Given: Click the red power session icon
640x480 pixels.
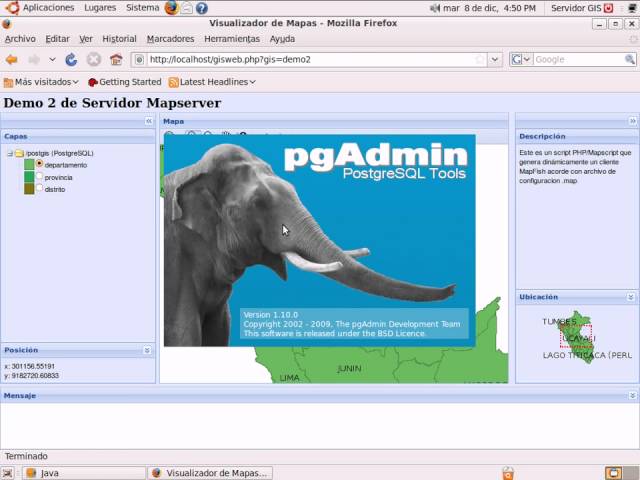Looking at the screenshot, I should pyautogui.click(x=609, y=8).
